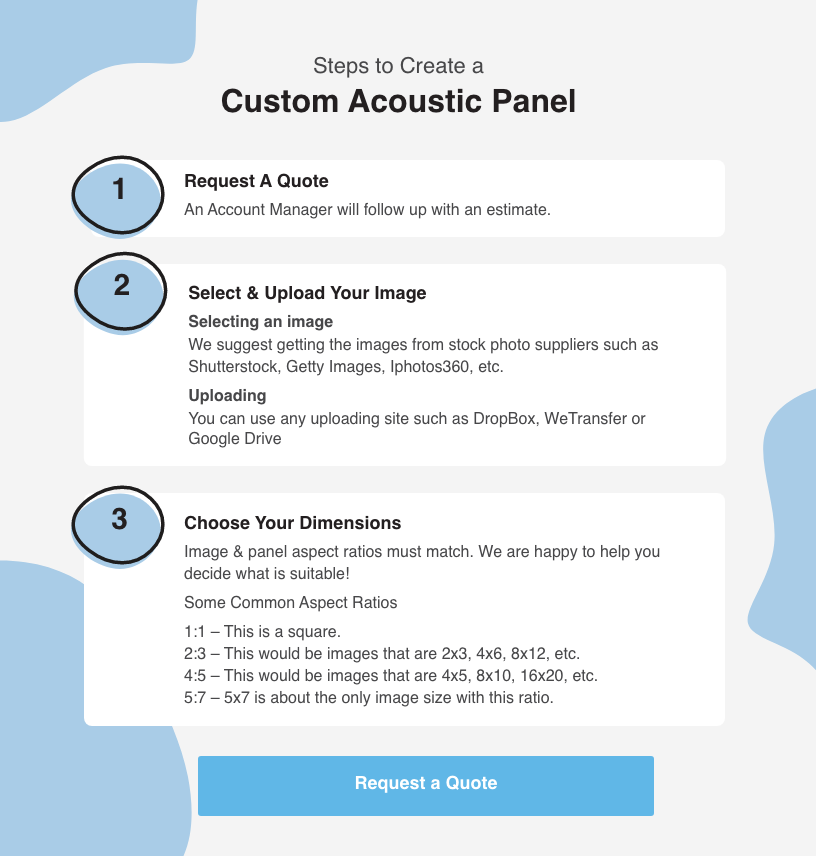Pick the 5:7 aspect ratio line
This screenshot has width=816, height=856.
click(368, 698)
